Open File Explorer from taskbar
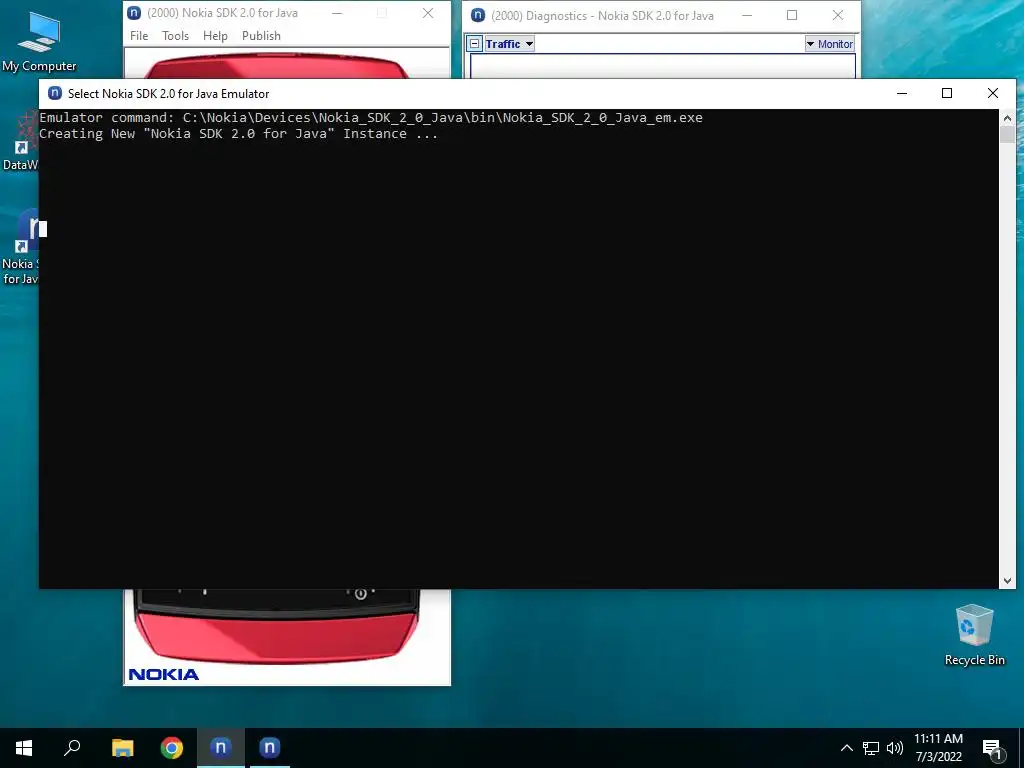 [x=122, y=748]
